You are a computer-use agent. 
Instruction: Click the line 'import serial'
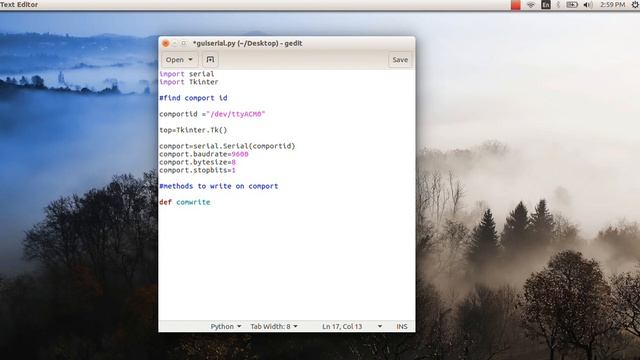coord(187,74)
